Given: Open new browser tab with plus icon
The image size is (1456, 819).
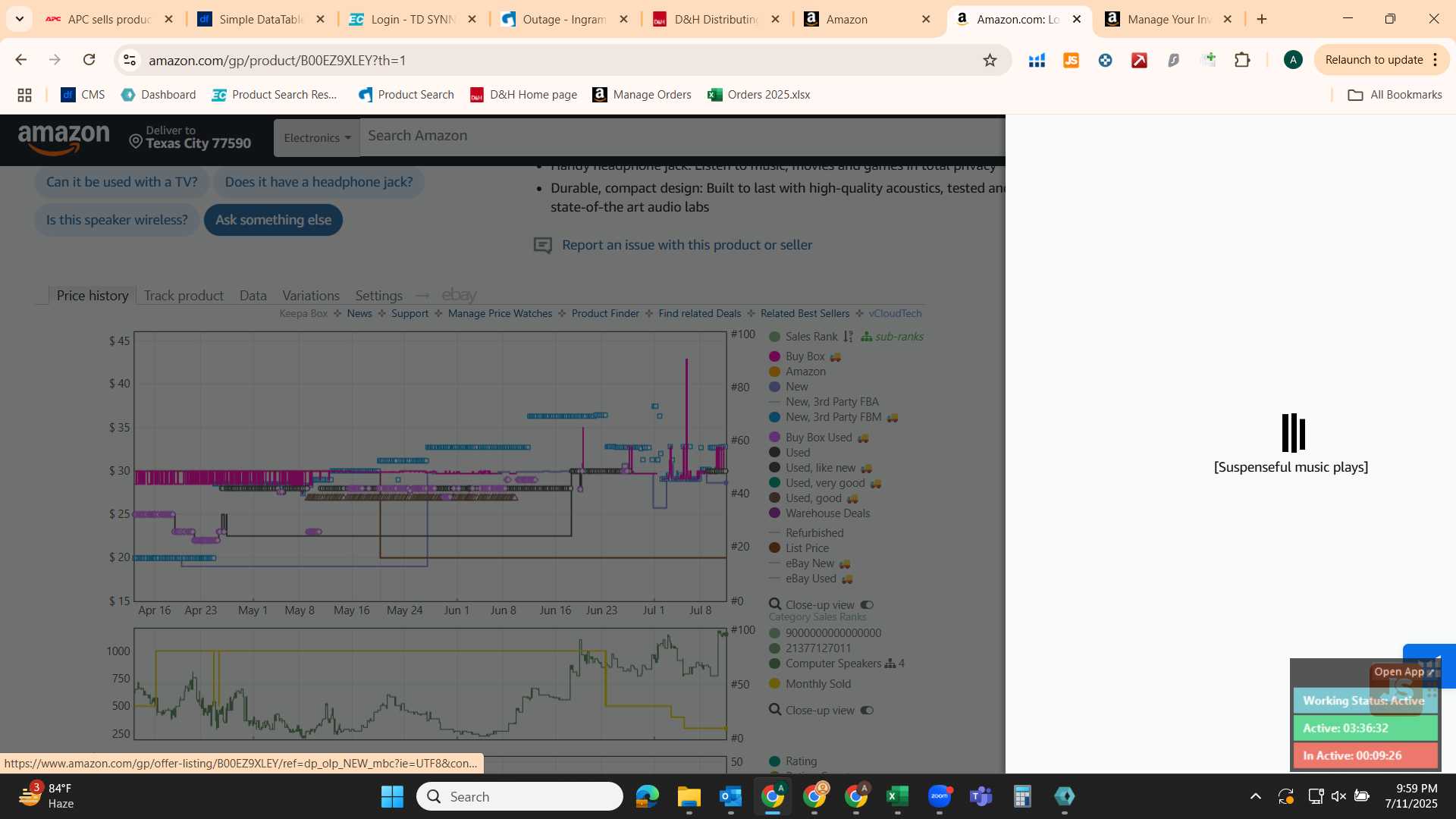Looking at the screenshot, I should [1262, 19].
